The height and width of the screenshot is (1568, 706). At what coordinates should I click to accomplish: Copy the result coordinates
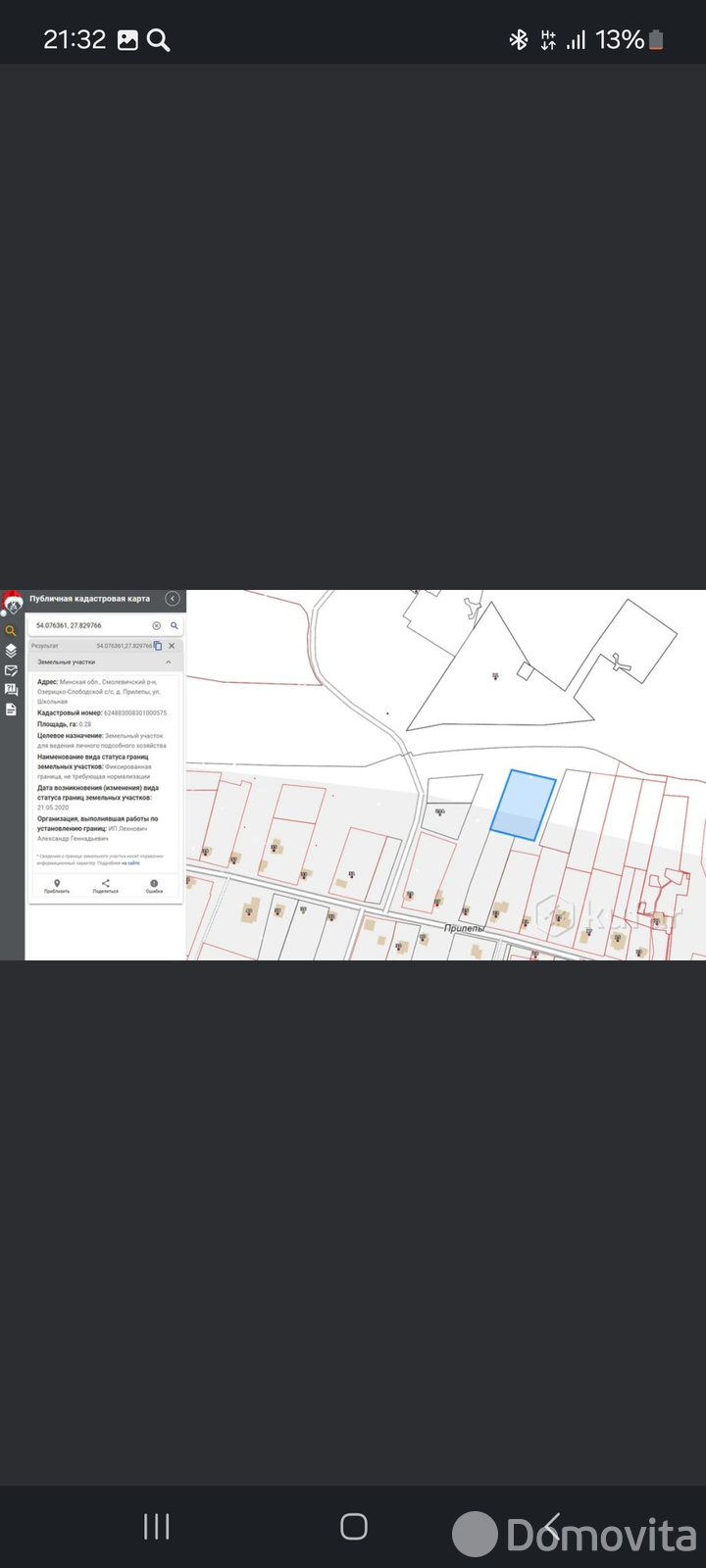click(x=158, y=646)
